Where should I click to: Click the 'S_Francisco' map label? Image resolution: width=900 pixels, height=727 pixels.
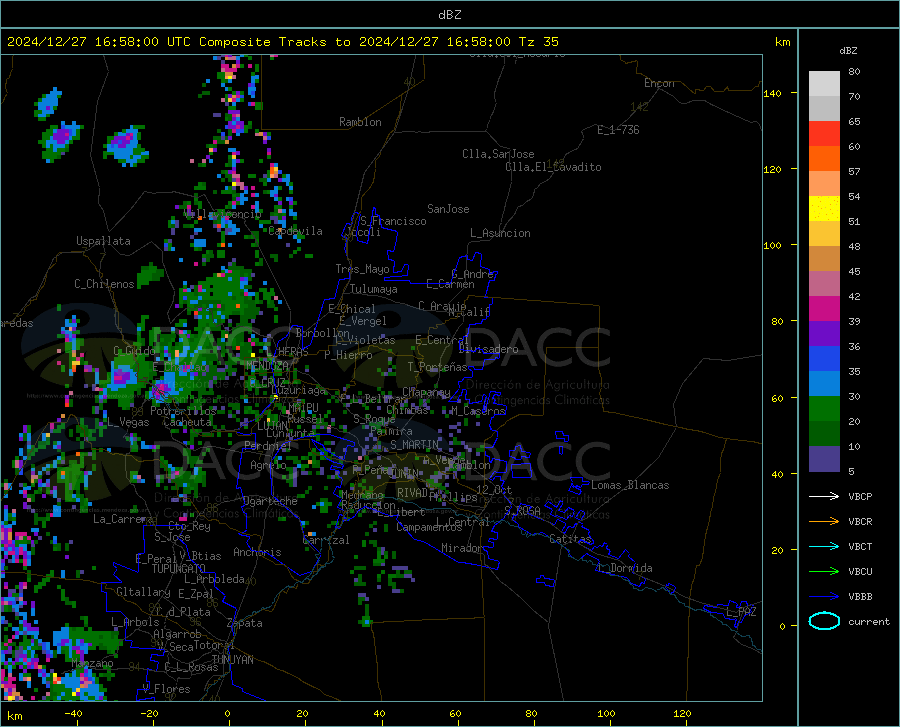(x=393, y=221)
